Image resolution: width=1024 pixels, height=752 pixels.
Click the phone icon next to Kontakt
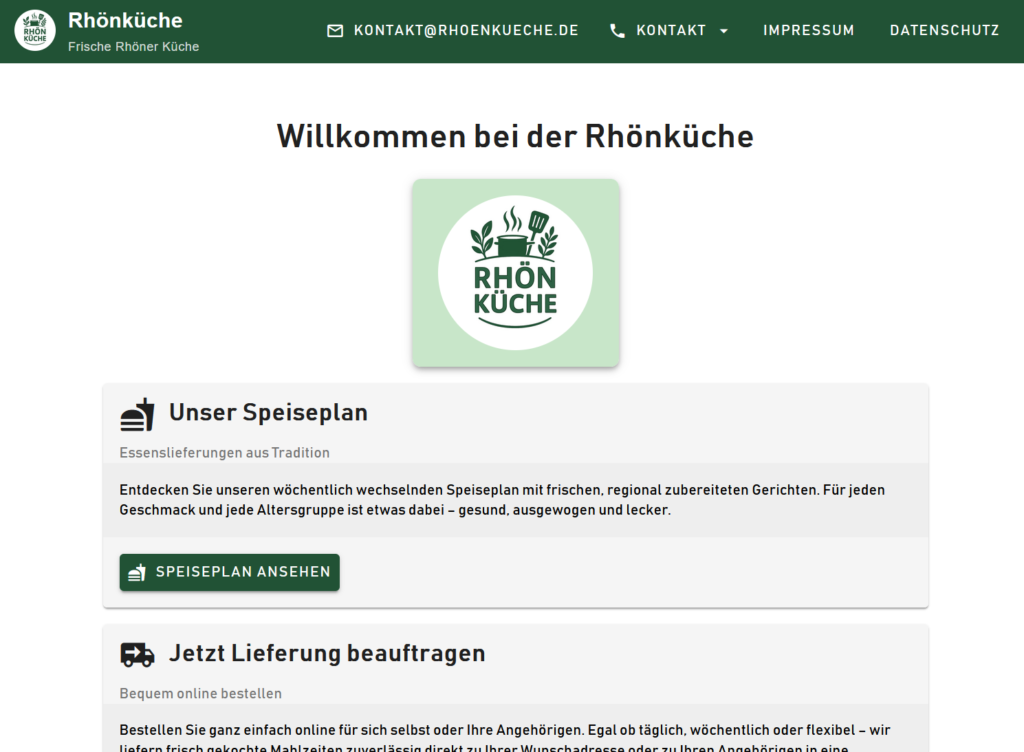pos(618,30)
